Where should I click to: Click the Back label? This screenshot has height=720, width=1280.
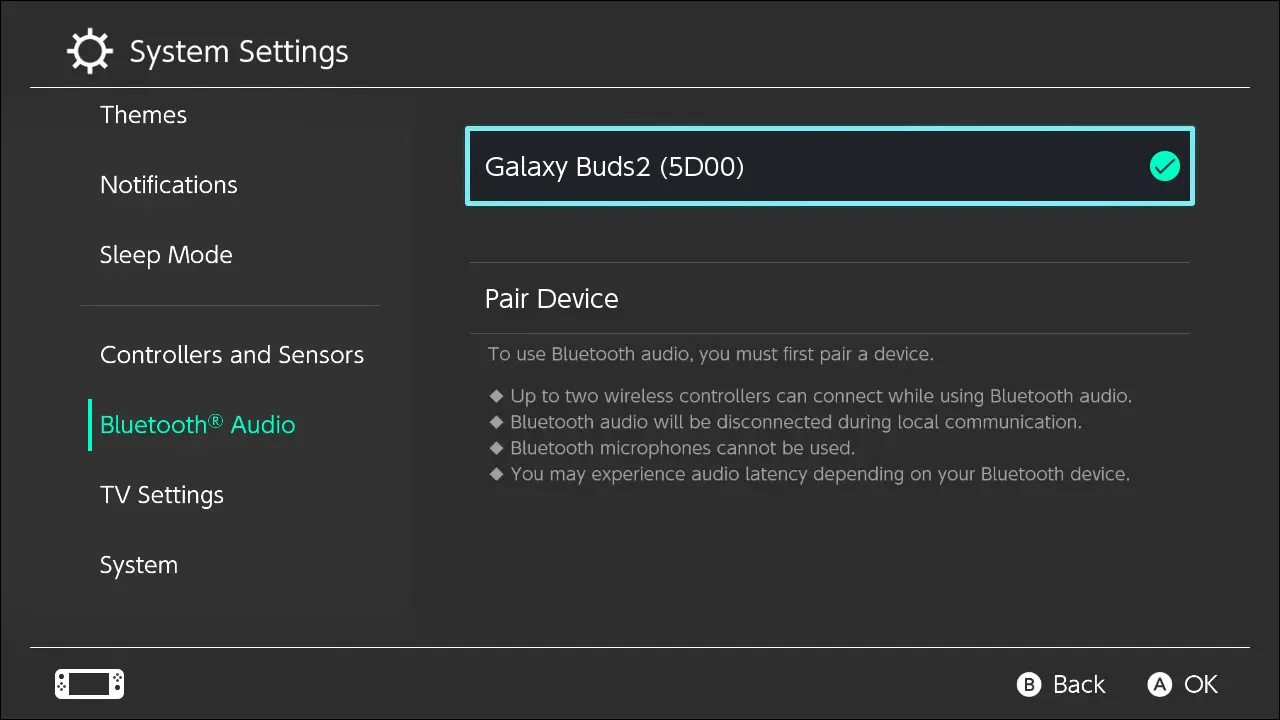pyautogui.click(x=1078, y=684)
